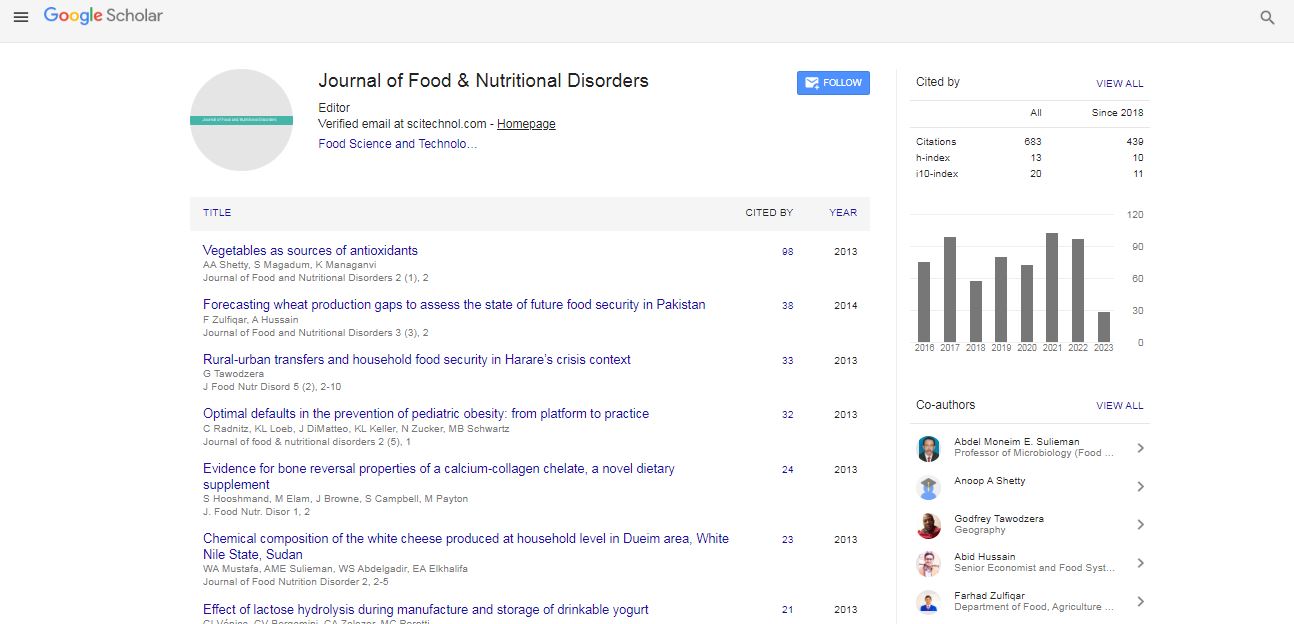Click the journal name heading
Viewport: 1294px width, 624px height.
click(x=483, y=81)
